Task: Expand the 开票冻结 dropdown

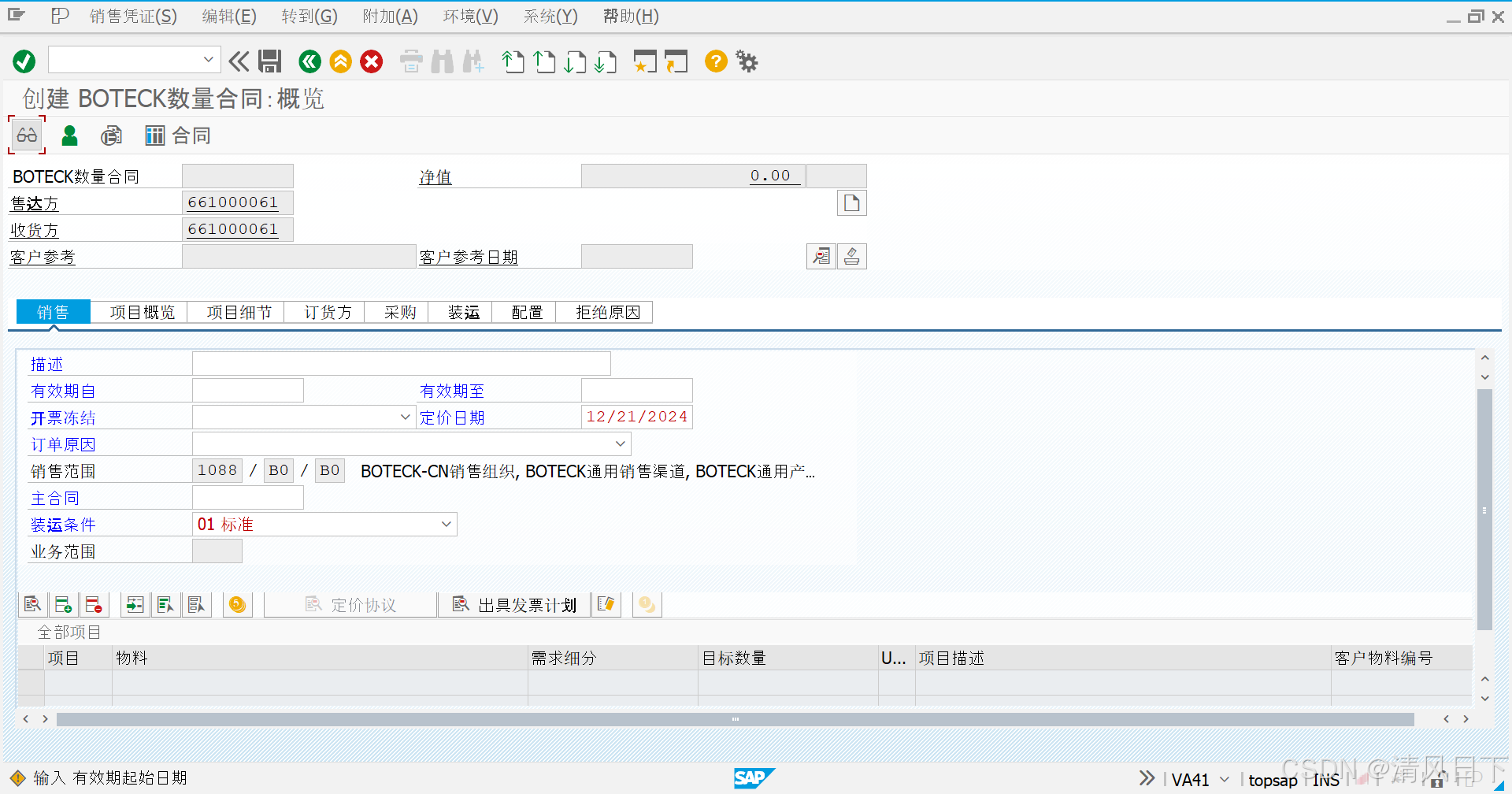Action: (x=405, y=417)
